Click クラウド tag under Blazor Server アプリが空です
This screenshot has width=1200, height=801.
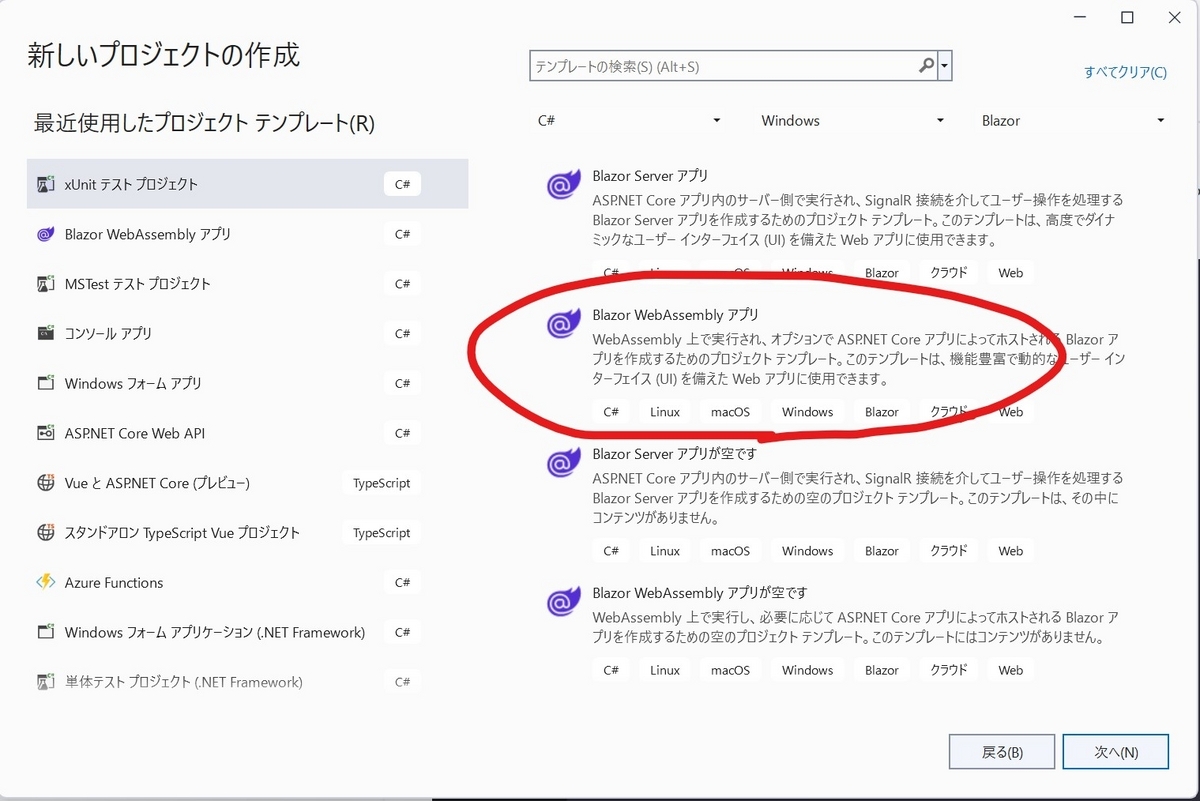949,551
